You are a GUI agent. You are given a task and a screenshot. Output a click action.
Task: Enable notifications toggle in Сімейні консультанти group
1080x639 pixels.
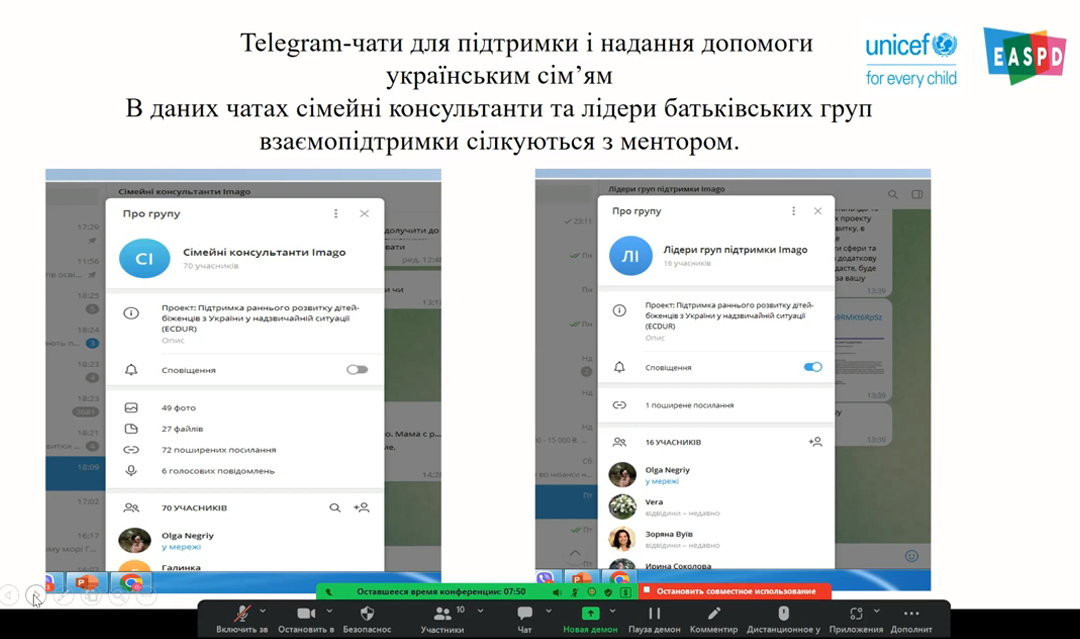point(357,370)
